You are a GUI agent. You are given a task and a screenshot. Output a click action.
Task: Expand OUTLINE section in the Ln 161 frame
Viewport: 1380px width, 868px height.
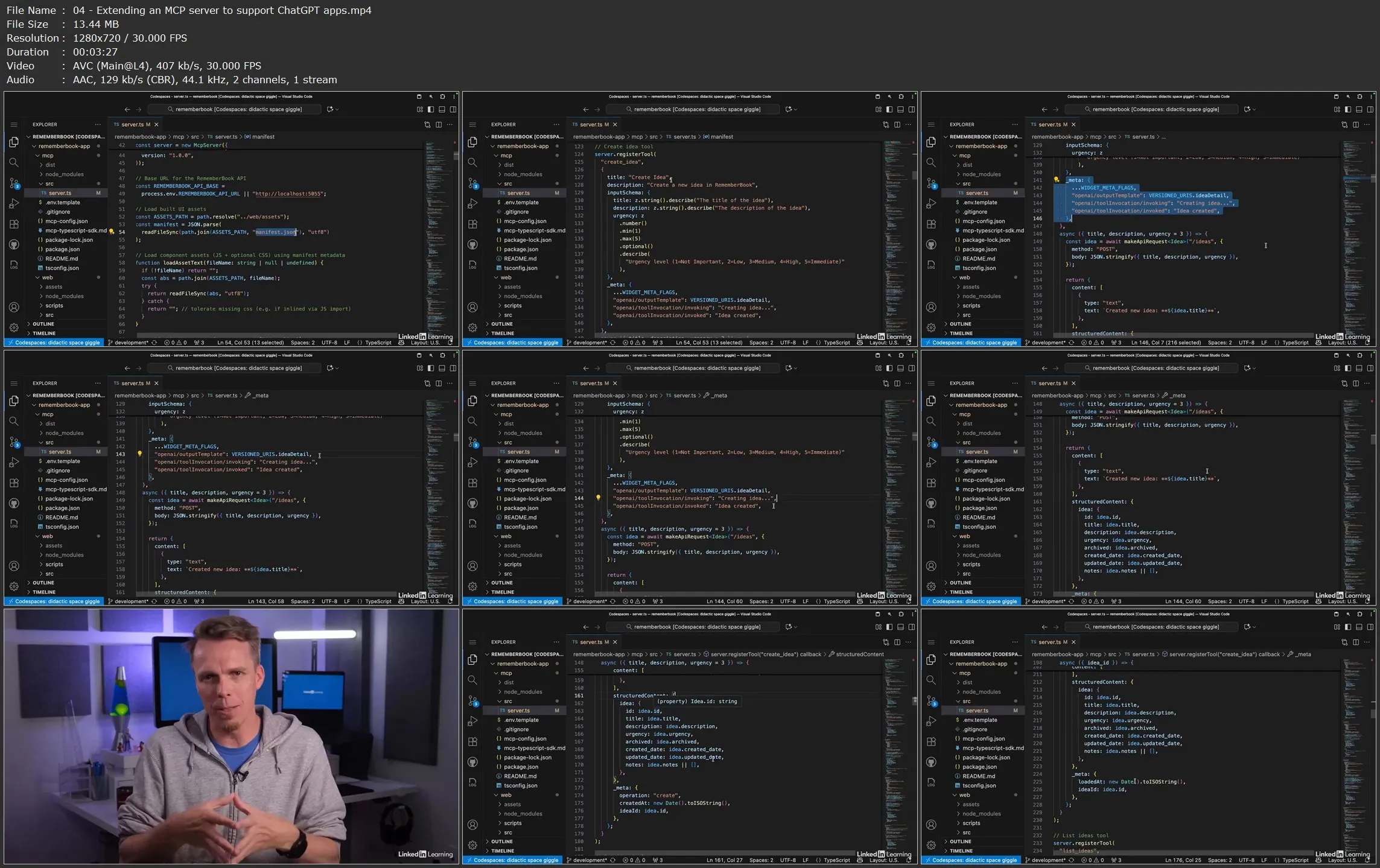click(x=501, y=841)
